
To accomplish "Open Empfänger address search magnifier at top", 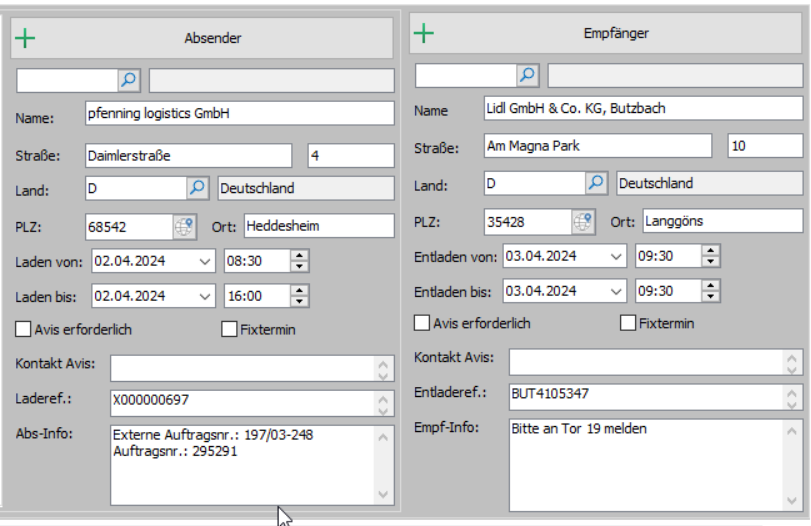I will tap(528, 76).
